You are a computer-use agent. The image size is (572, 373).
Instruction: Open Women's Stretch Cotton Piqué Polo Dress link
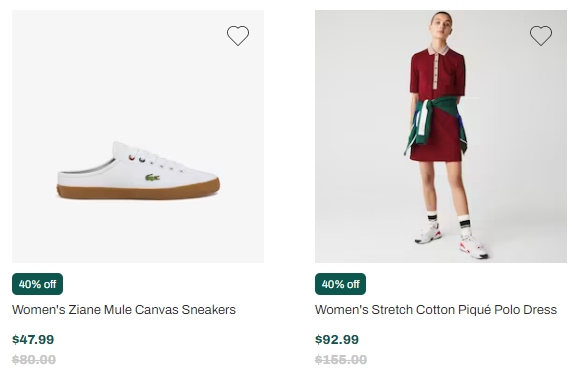coord(436,310)
